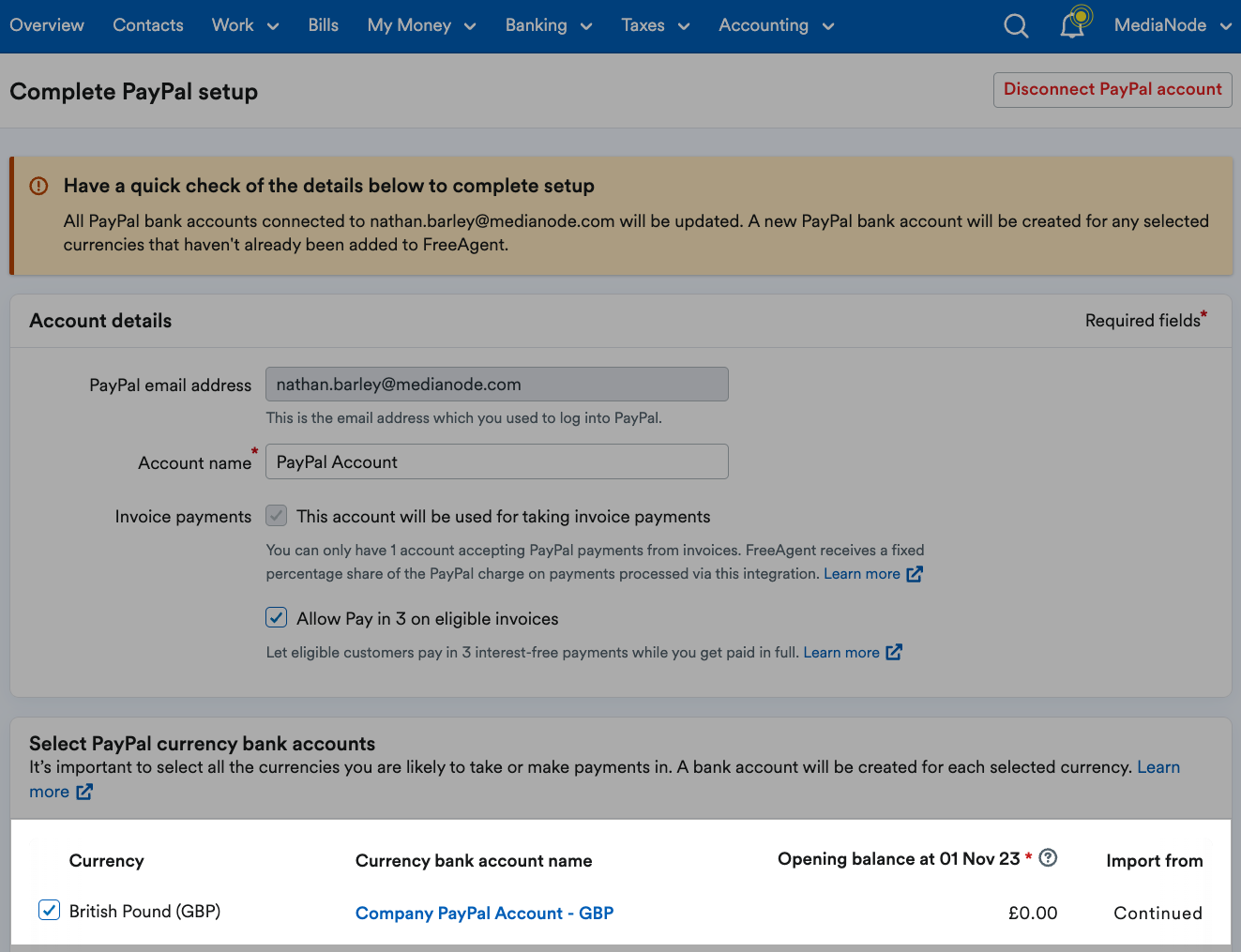Image resolution: width=1241 pixels, height=952 pixels.
Task: Open Company PayPal Account - GBP link
Action: pyautogui.click(x=484, y=913)
